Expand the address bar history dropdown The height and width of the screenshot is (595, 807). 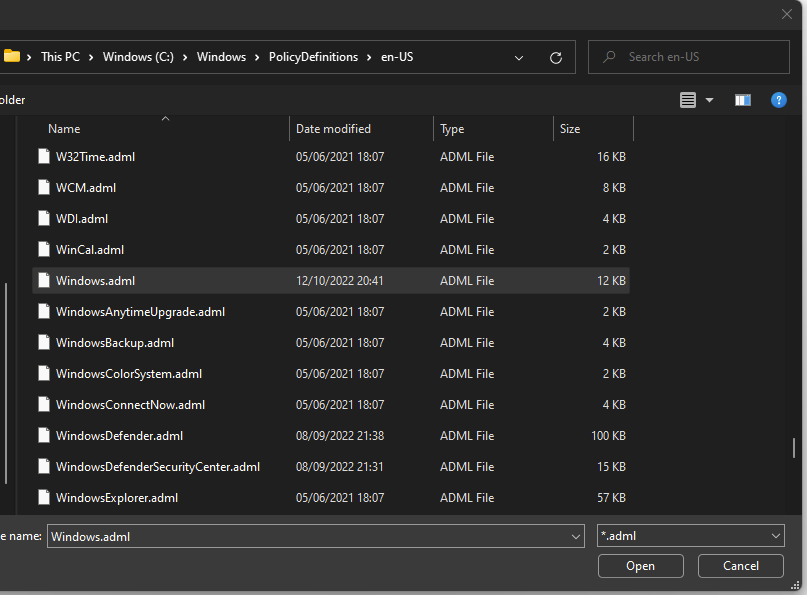519,58
